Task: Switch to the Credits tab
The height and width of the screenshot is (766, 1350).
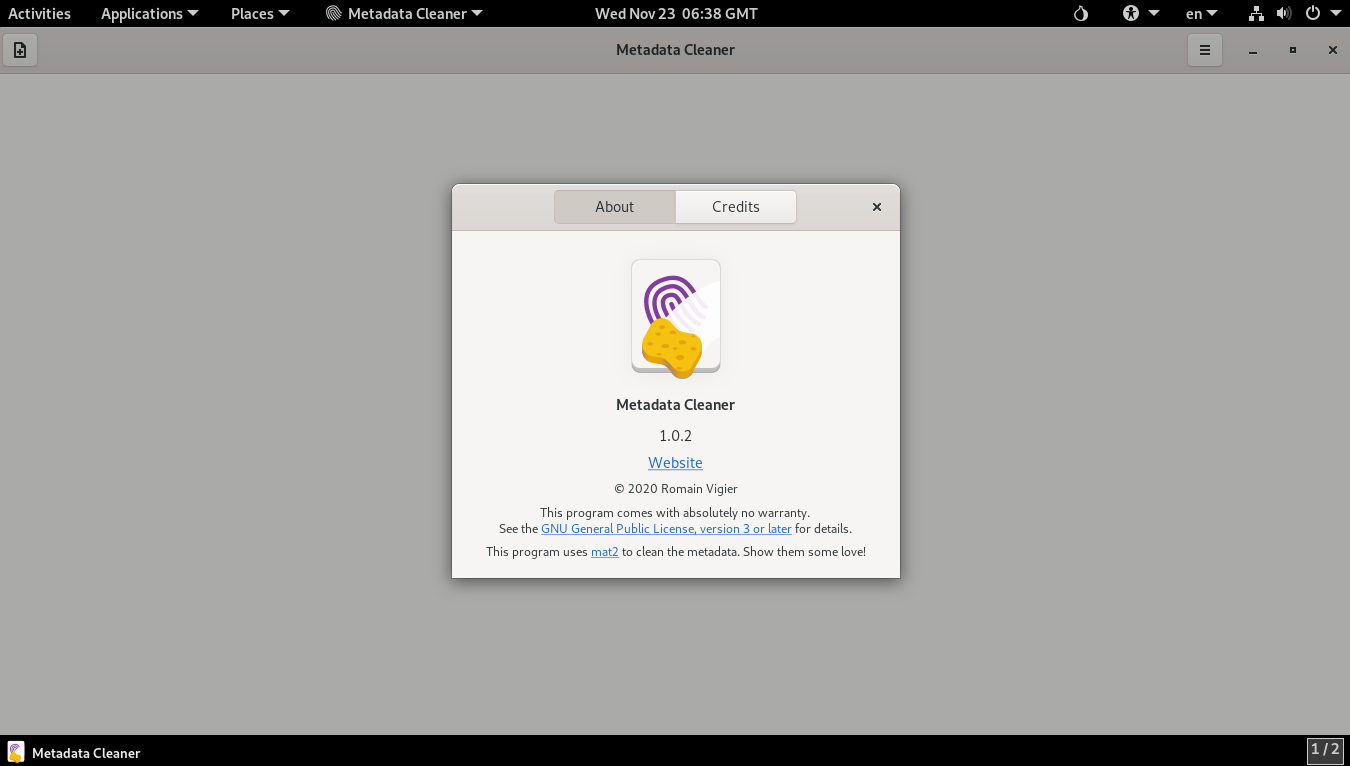Action: pos(735,206)
